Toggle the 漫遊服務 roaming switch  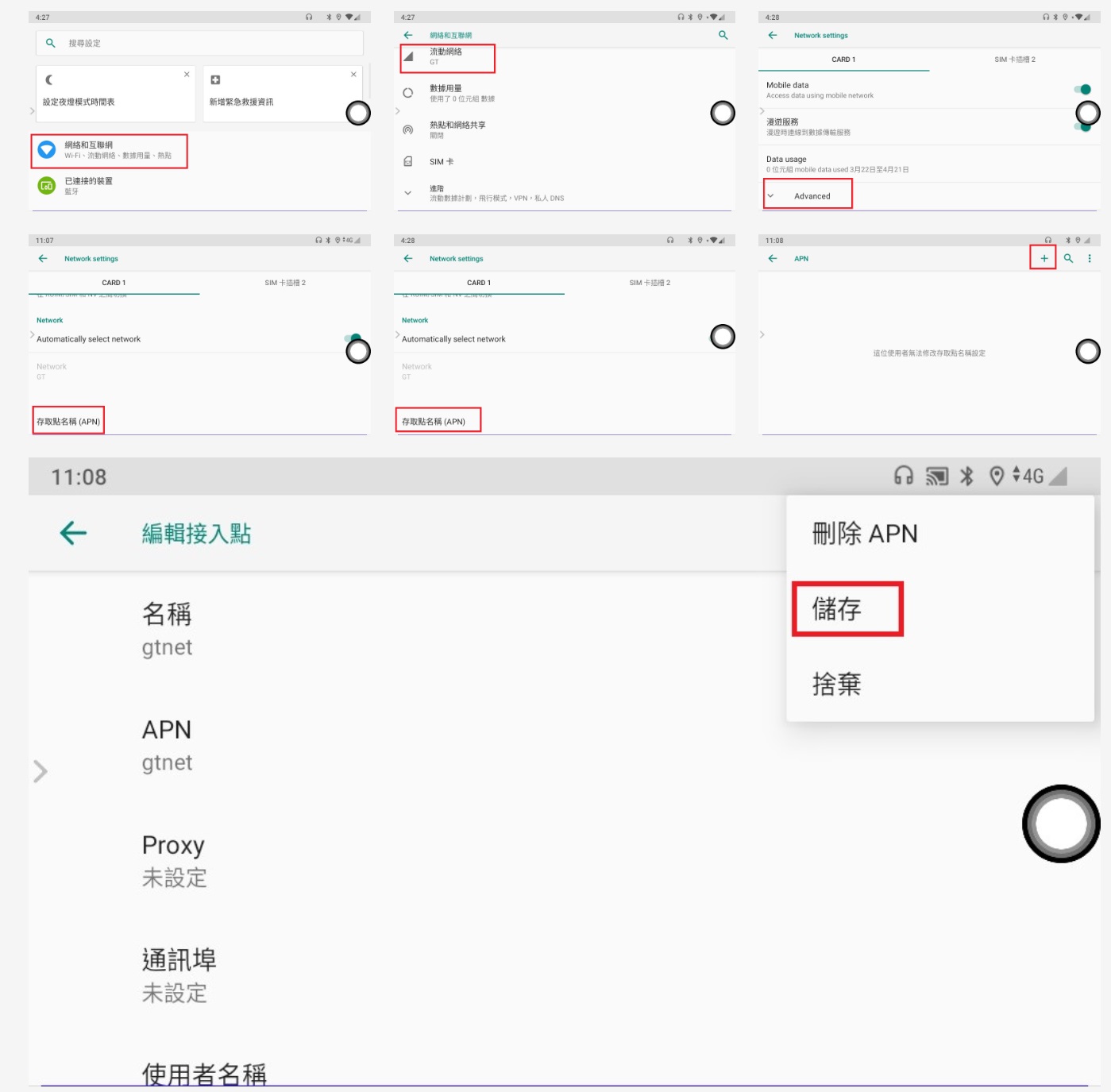pos(1081,126)
